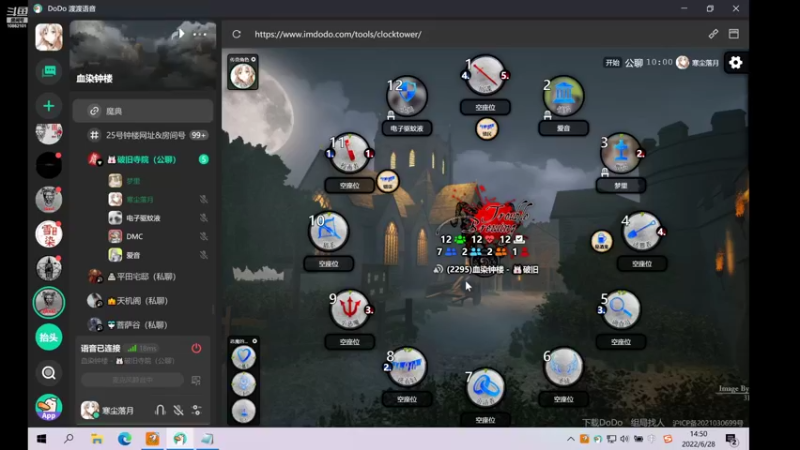Click seat 2 bank building token
The height and width of the screenshot is (450, 800).
pos(563,95)
